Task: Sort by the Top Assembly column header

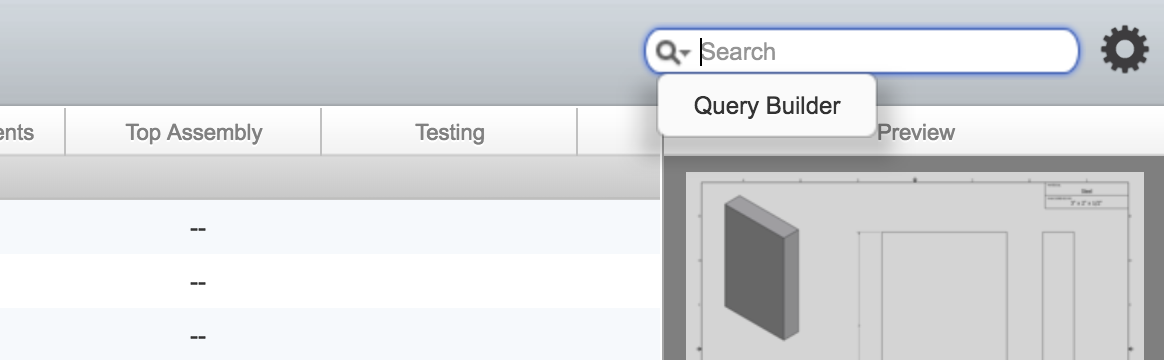Action: tap(194, 132)
